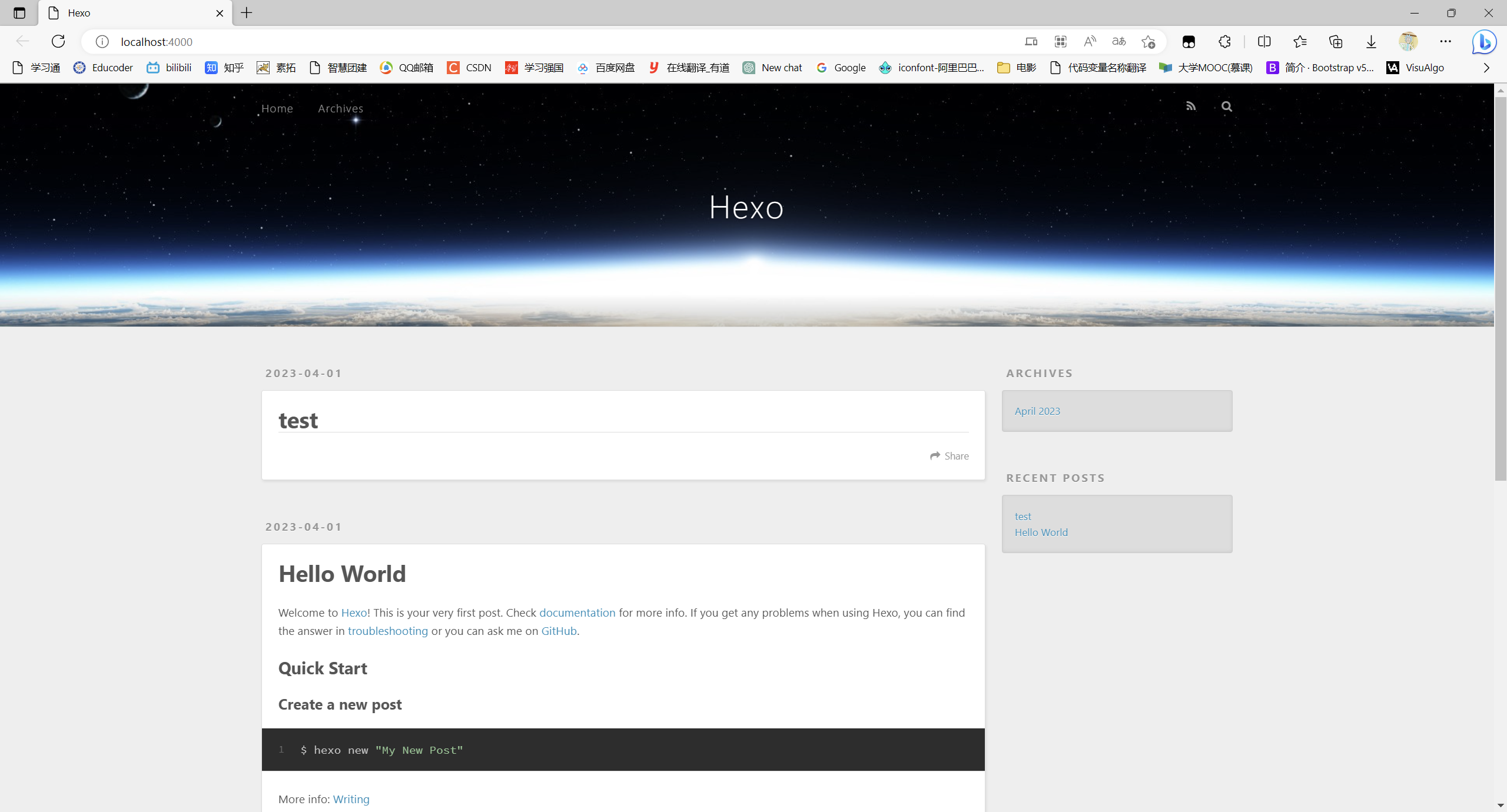Open the cast to device icon
Image resolution: width=1507 pixels, height=812 pixels.
pos(1031,42)
